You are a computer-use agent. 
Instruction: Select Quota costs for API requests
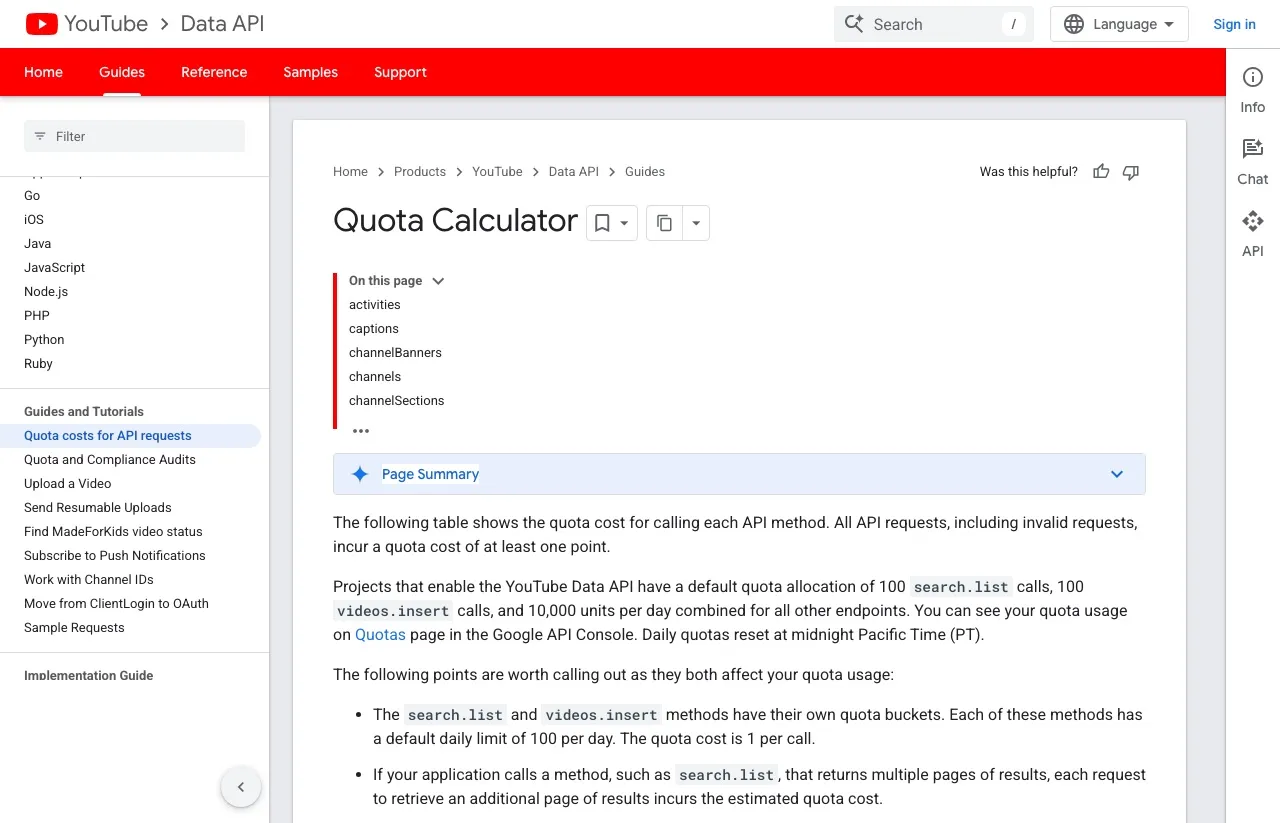coord(130,436)
